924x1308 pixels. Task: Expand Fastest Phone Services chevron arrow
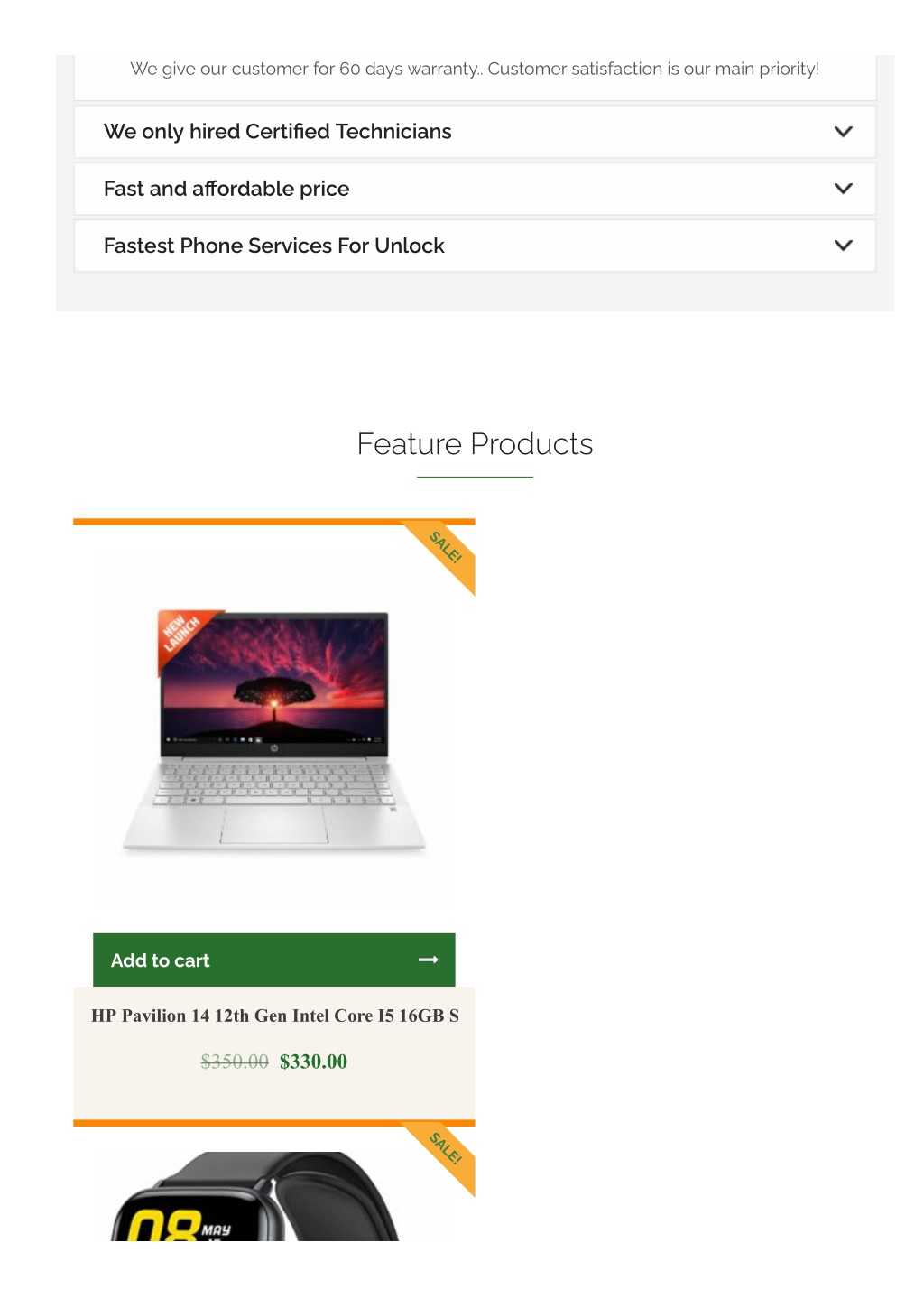[843, 246]
